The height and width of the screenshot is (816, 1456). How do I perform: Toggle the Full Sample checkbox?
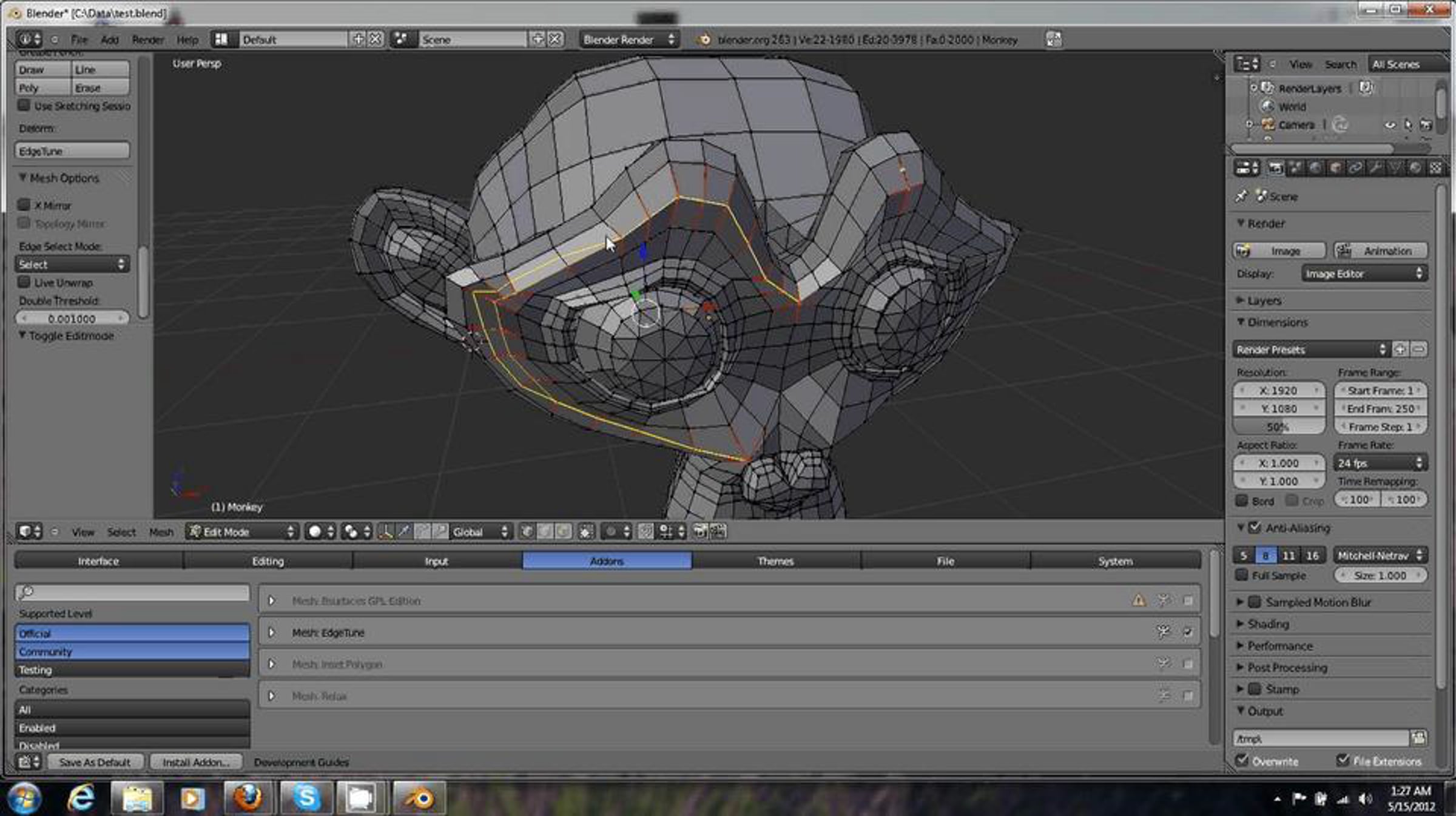[1242, 575]
